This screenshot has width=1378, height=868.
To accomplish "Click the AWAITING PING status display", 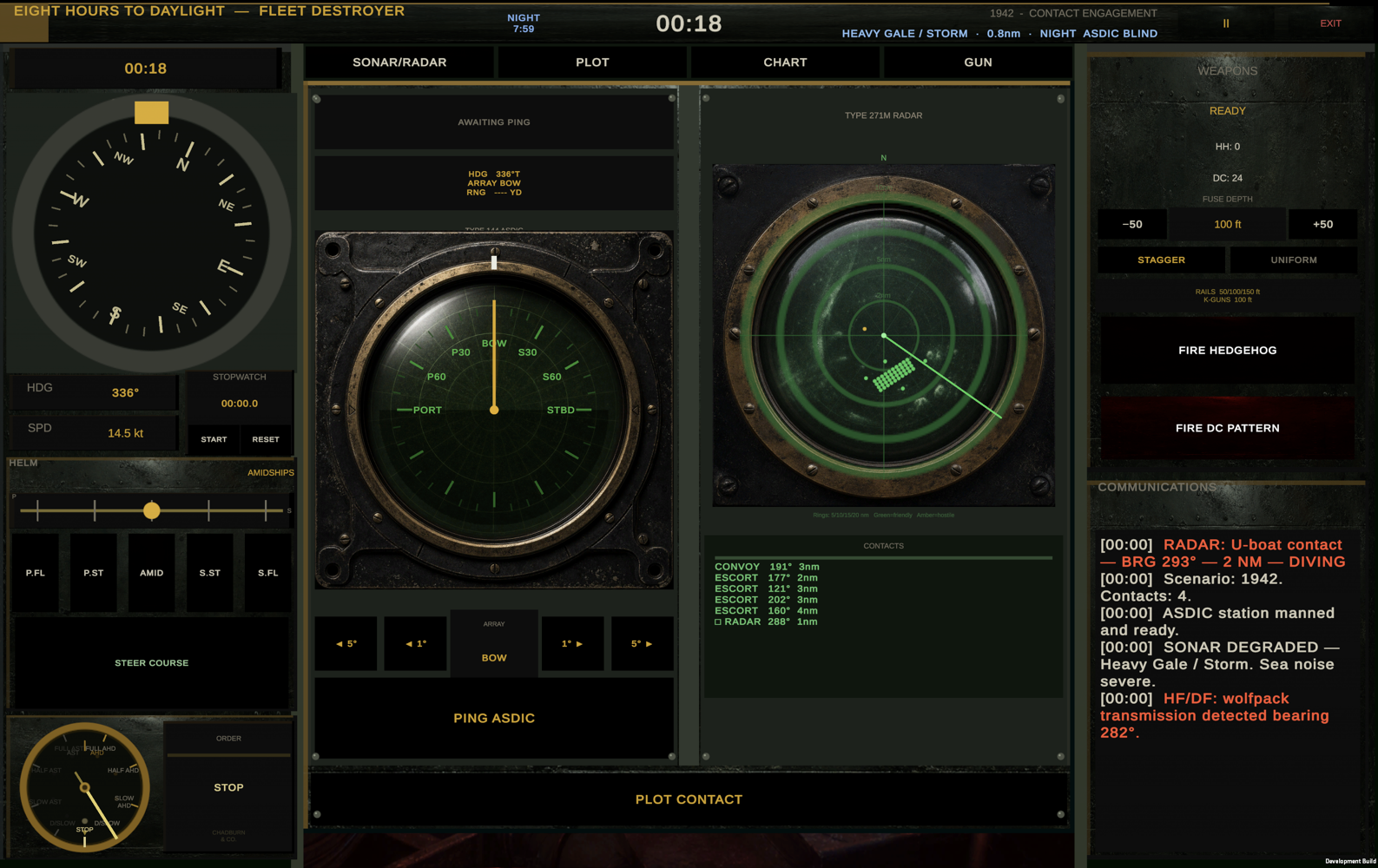I will [494, 122].
